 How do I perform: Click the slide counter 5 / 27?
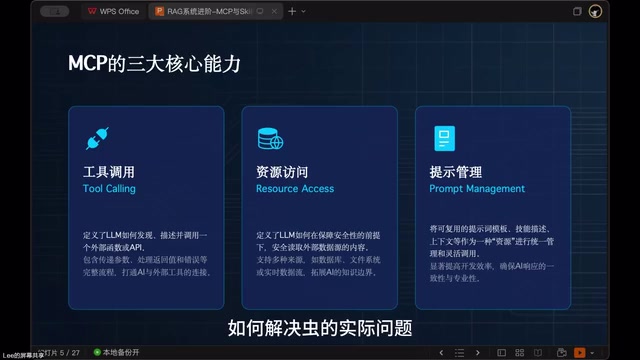pyautogui.click(x=70, y=353)
